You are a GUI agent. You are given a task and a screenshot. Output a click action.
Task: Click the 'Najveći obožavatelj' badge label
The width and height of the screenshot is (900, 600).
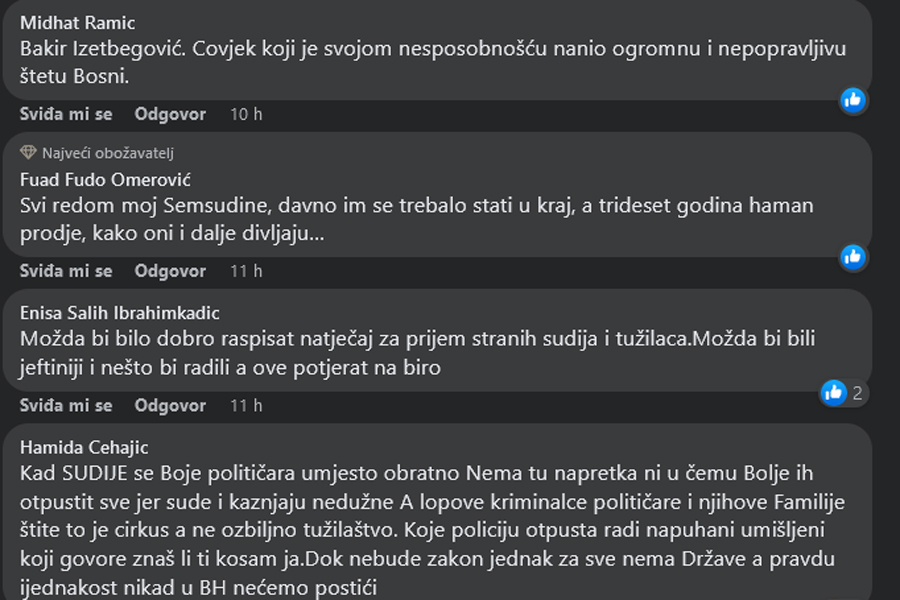108,153
